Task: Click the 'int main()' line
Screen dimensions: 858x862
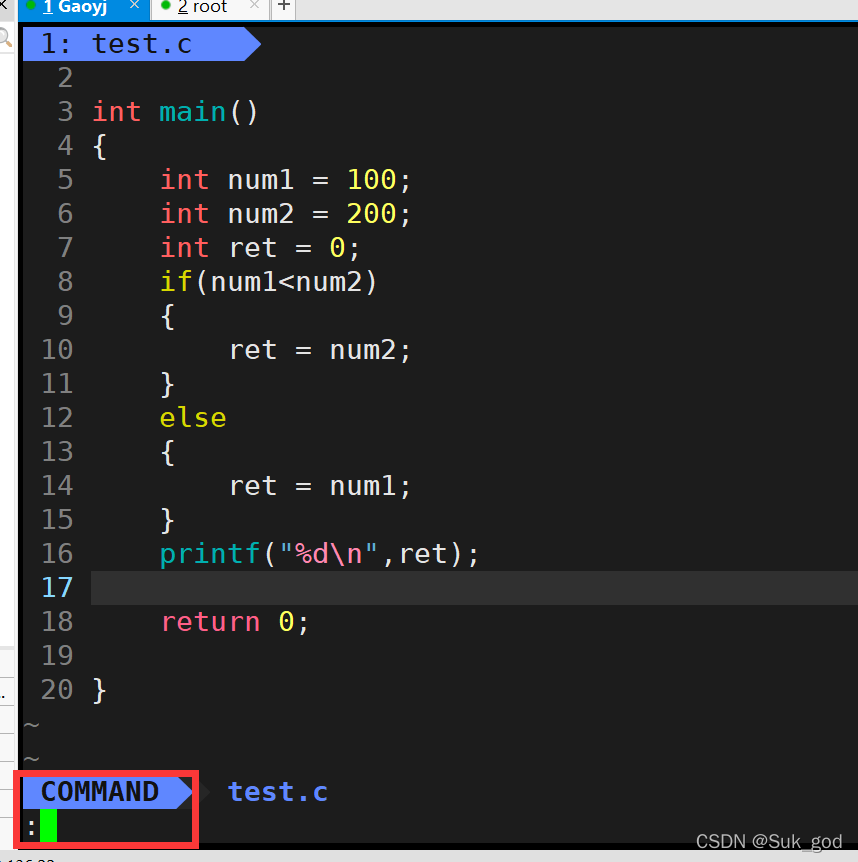Action: (x=175, y=113)
